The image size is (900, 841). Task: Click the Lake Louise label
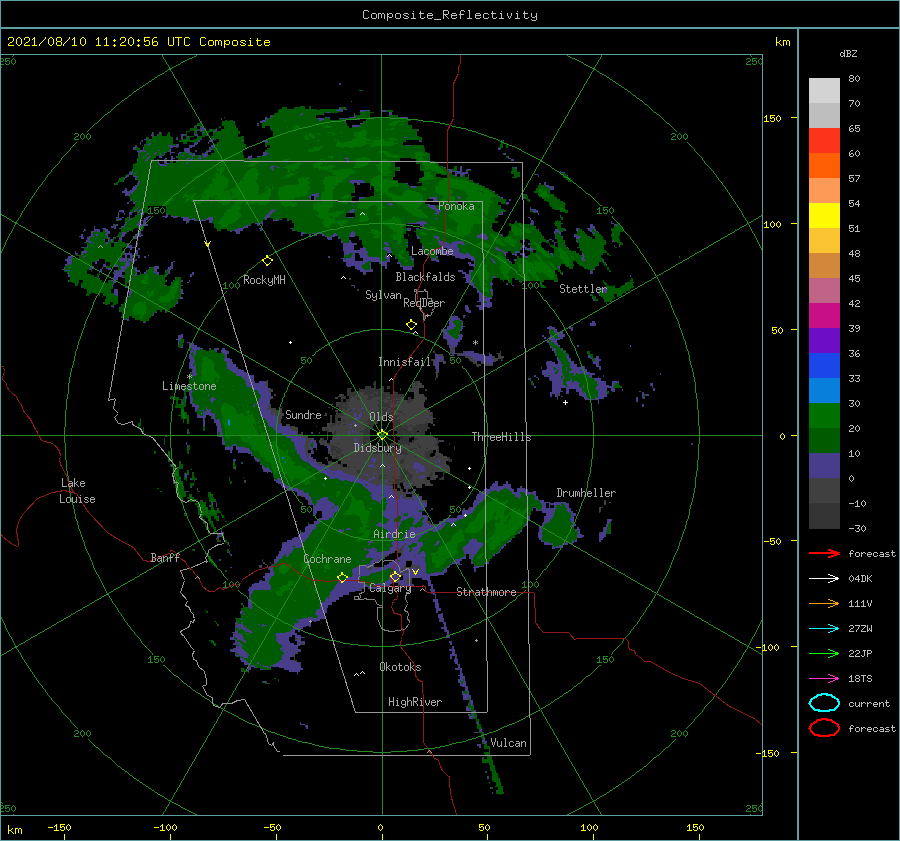click(77, 491)
